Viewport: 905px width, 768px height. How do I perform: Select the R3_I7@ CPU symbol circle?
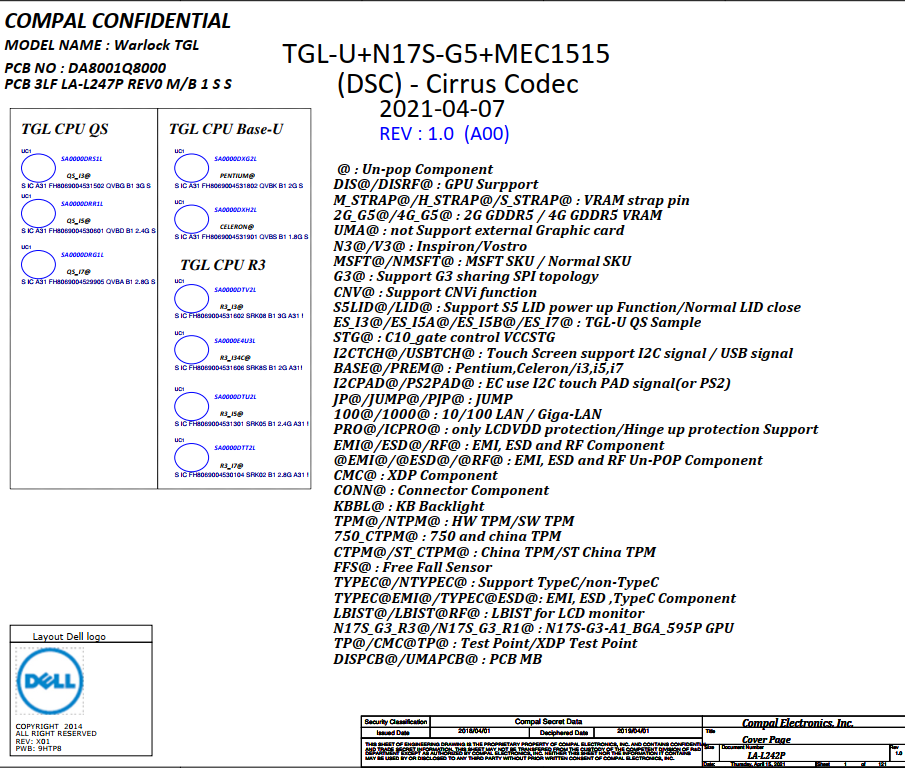click(190, 457)
